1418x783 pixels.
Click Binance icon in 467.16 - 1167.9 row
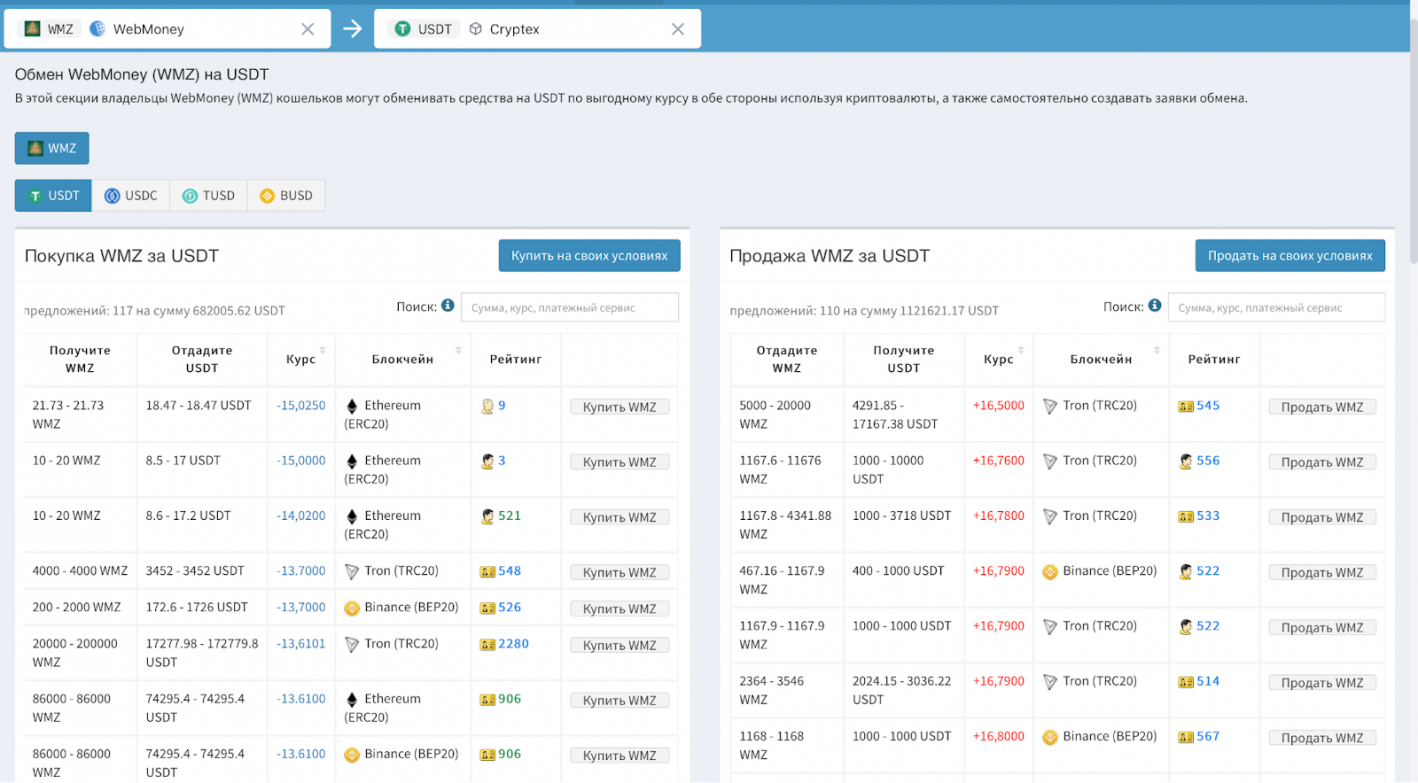tap(1050, 572)
